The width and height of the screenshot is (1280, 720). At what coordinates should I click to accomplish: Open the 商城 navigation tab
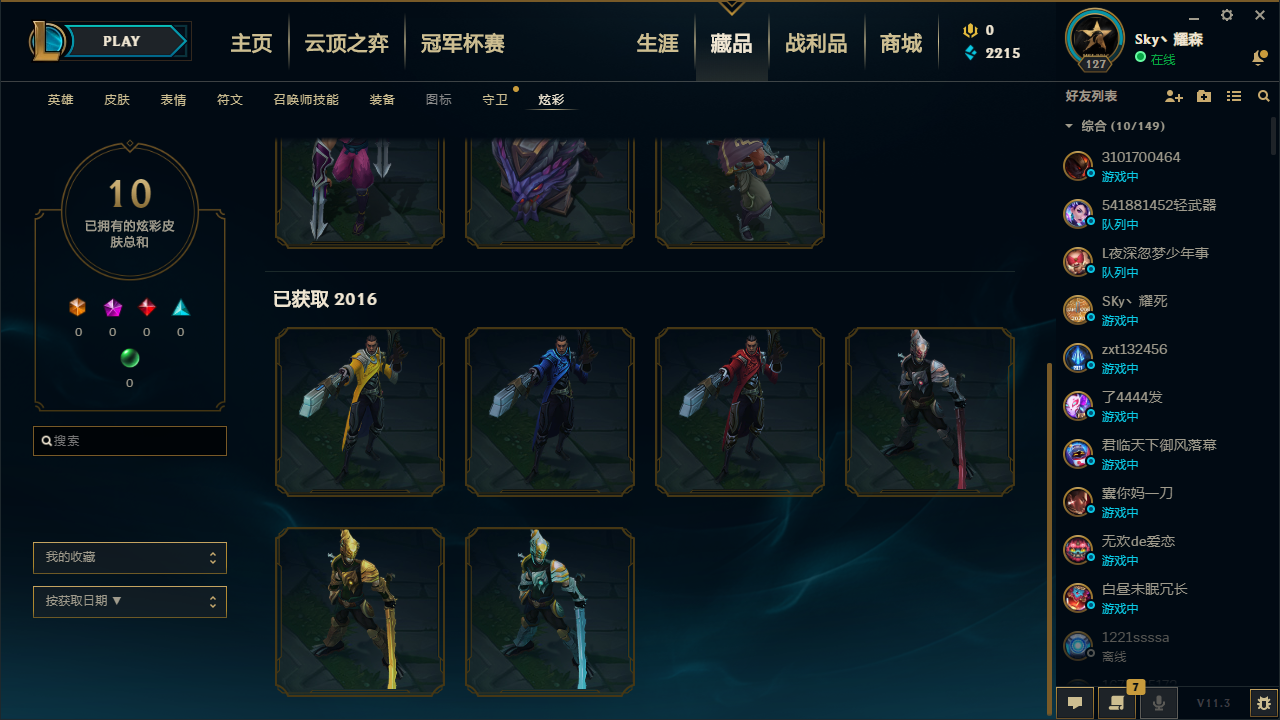click(x=901, y=44)
